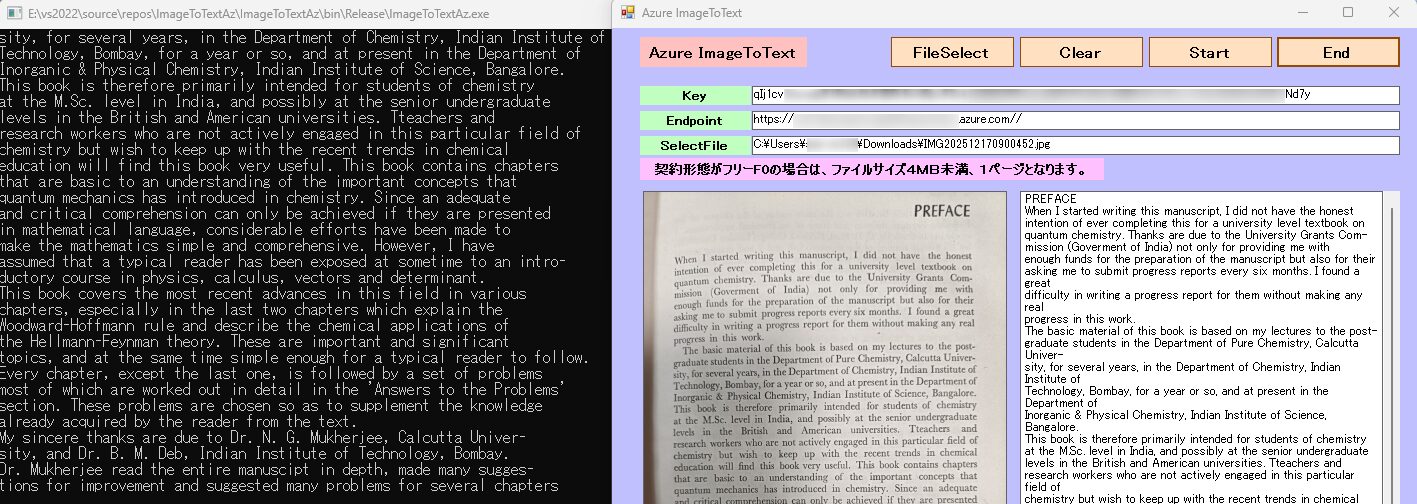This screenshot has width=1417, height=504.
Task: Click the End button
Action: click(1337, 53)
